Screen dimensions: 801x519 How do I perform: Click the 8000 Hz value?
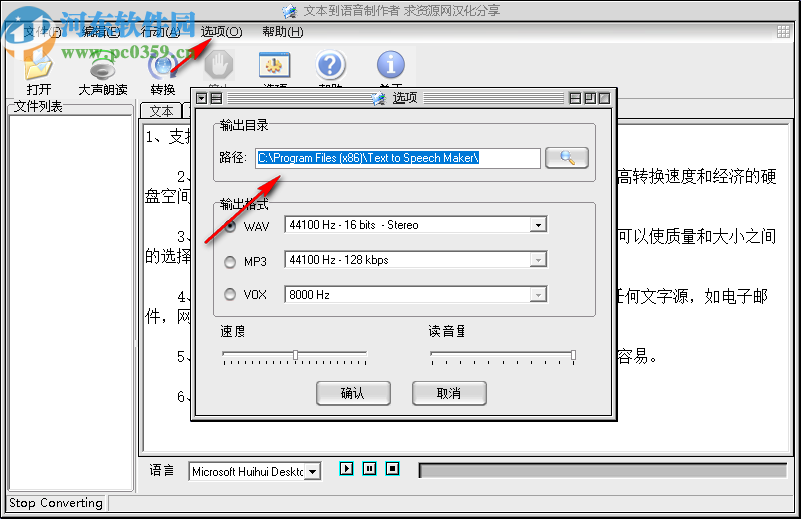(x=309, y=295)
